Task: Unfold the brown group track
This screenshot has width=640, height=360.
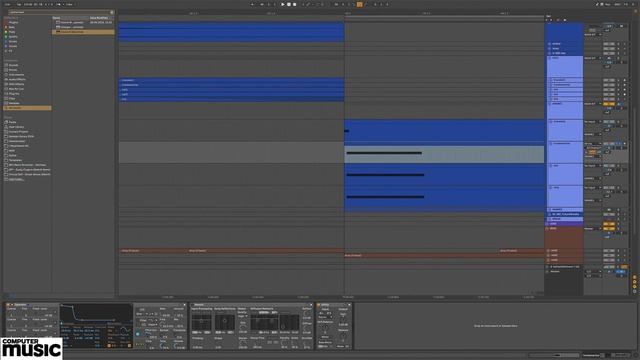Action: (548, 229)
